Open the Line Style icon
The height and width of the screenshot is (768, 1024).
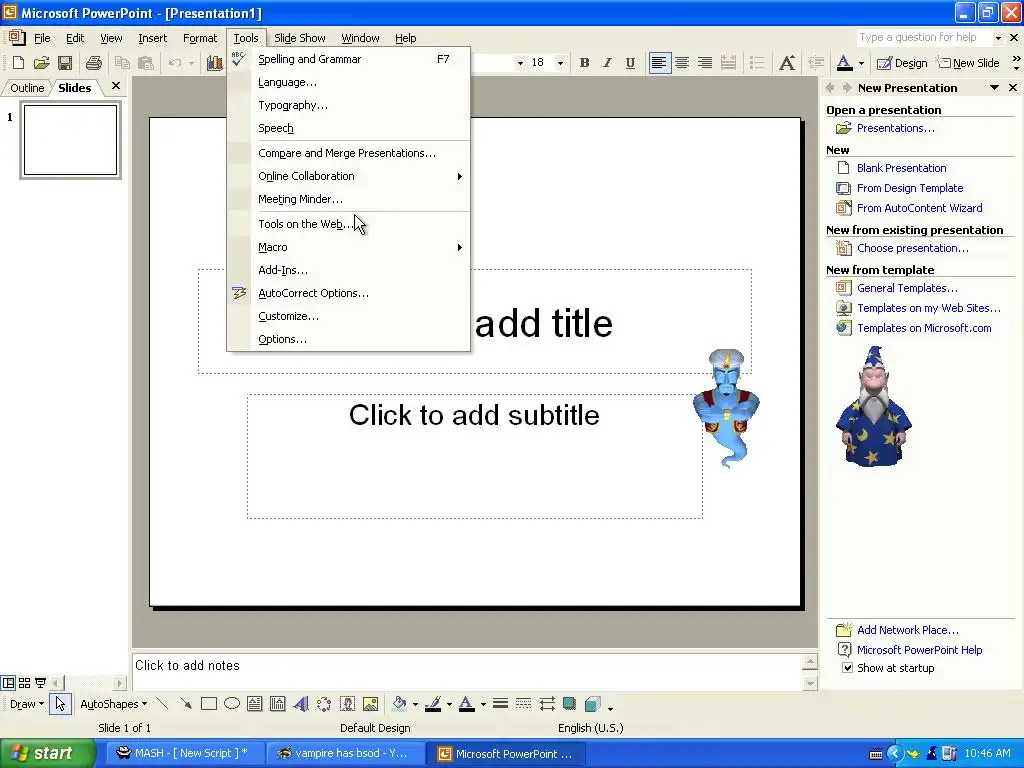click(x=500, y=704)
